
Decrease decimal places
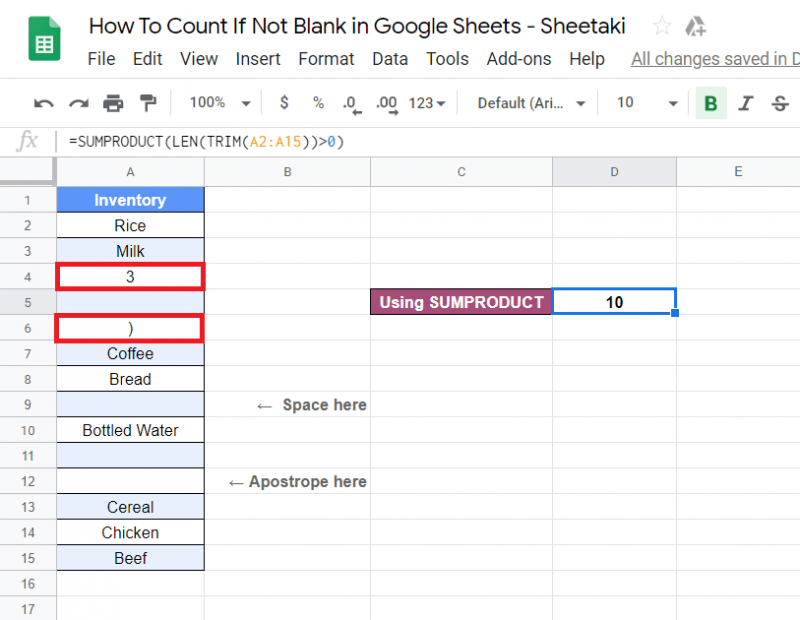352,103
